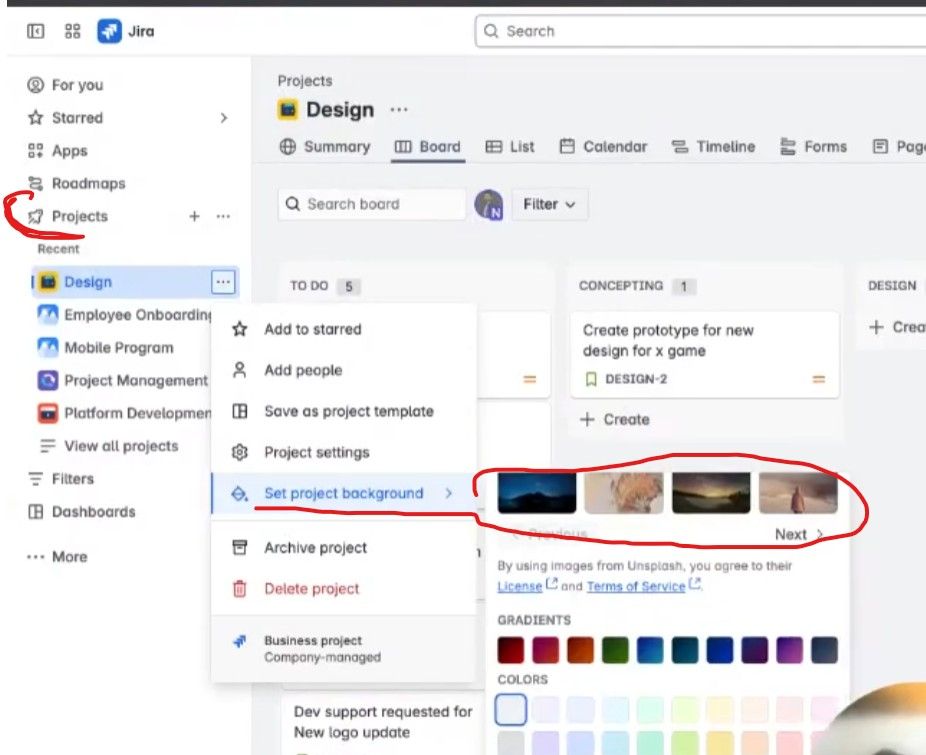Image resolution: width=926 pixels, height=755 pixels.
Task: Switch to the Forms tab
Action: click(x=813, y=147)
